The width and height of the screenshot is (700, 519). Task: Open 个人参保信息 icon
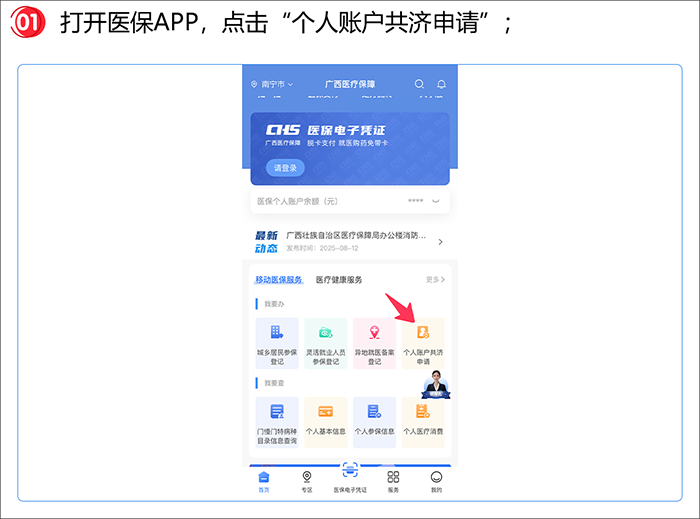374,412
